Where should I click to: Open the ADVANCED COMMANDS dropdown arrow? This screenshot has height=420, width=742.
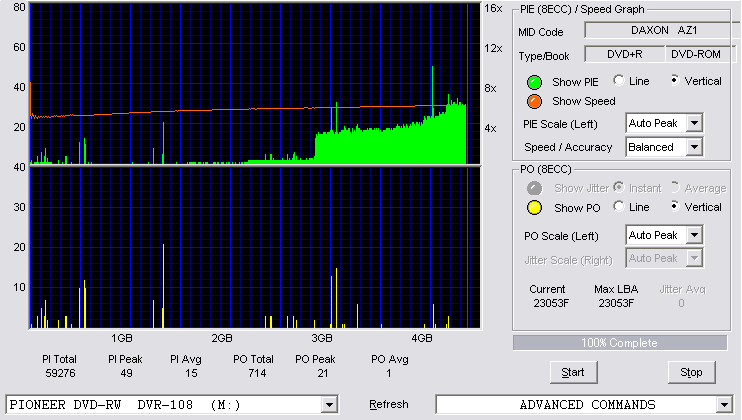pos(724,405)
